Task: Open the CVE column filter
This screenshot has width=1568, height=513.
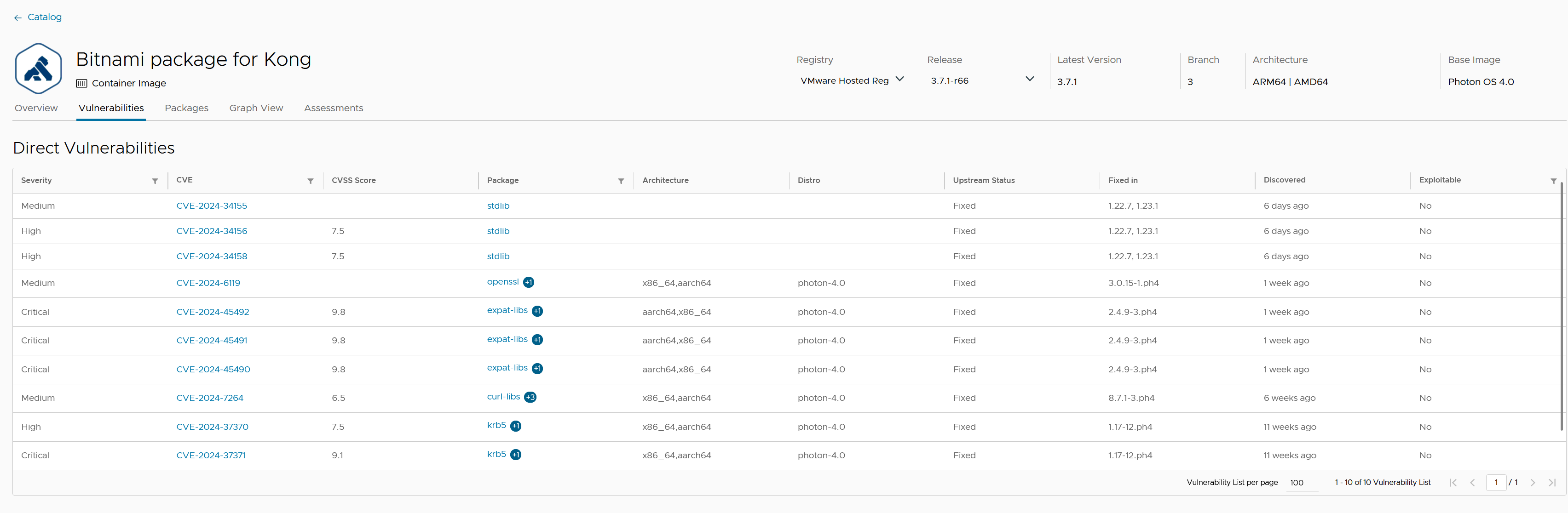Action: tap(311, 181)
